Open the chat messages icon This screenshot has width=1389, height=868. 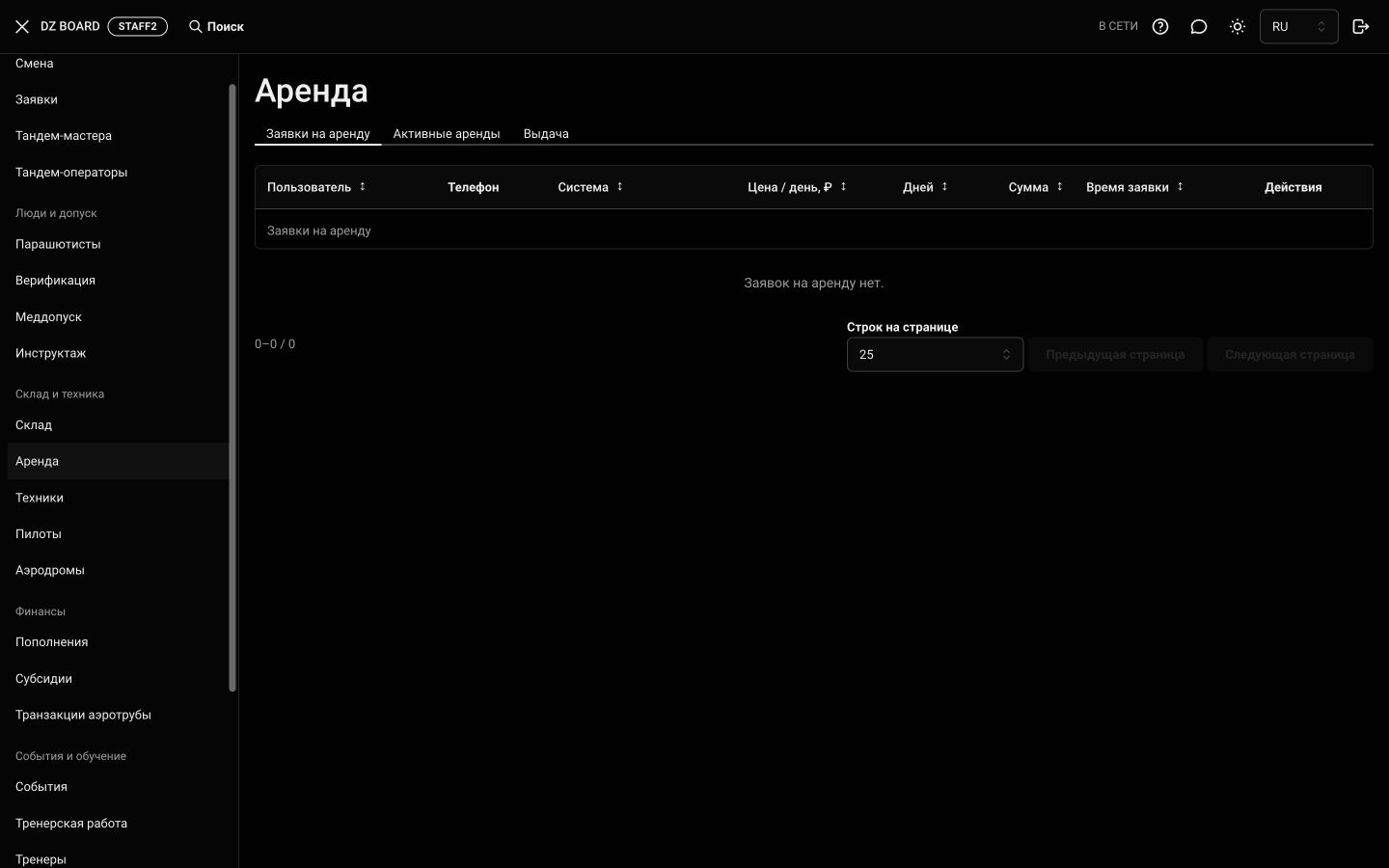1199,27
